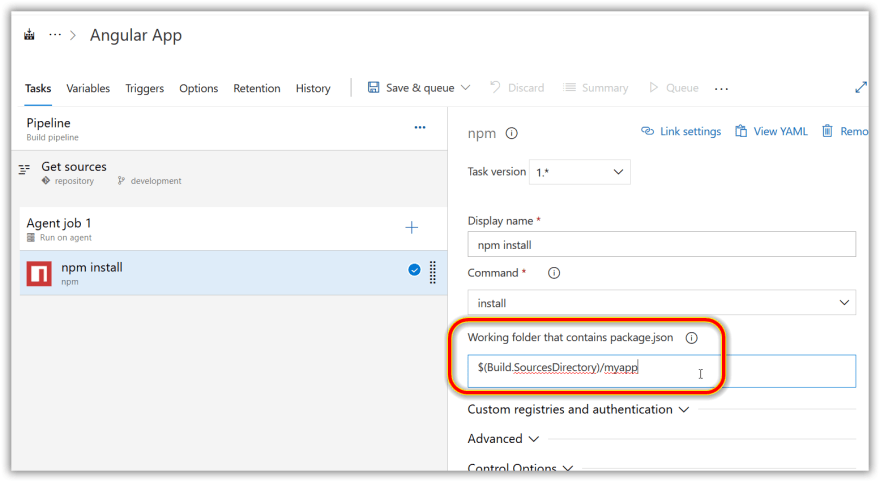
Task: Show npm task info icon
Action: 511,134
